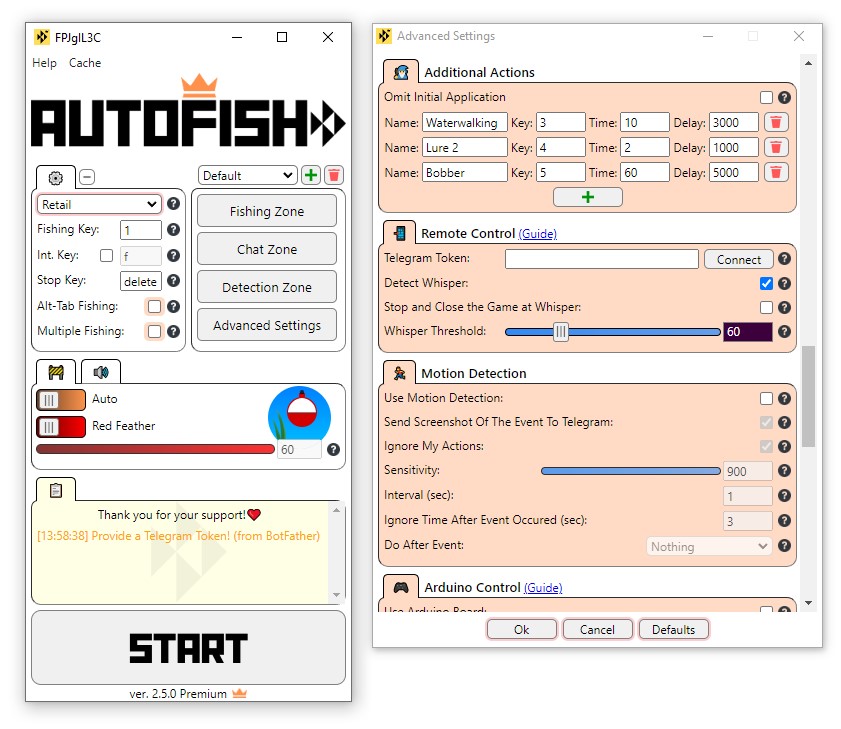Switch to the barrier filter tab
The height and width of the screenshot is (729, 841).
click(56, 372)
